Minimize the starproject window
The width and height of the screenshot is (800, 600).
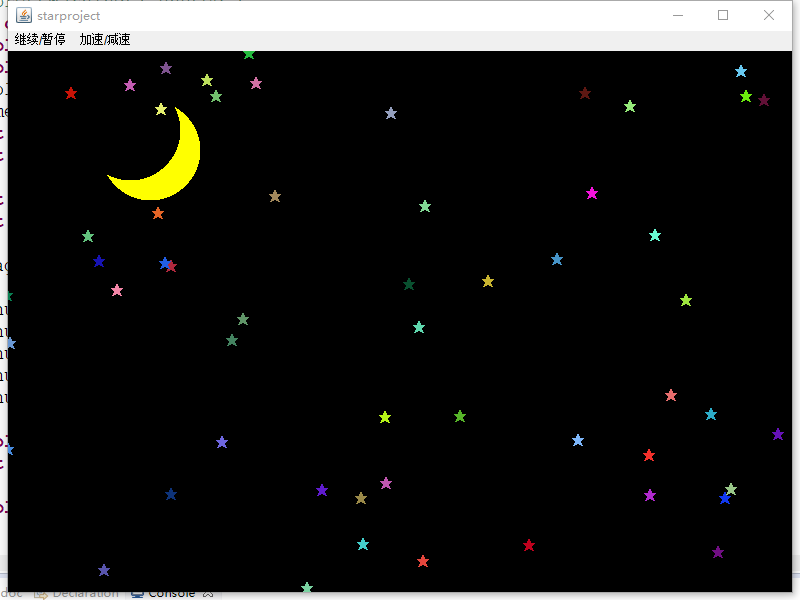pos(677,15)
